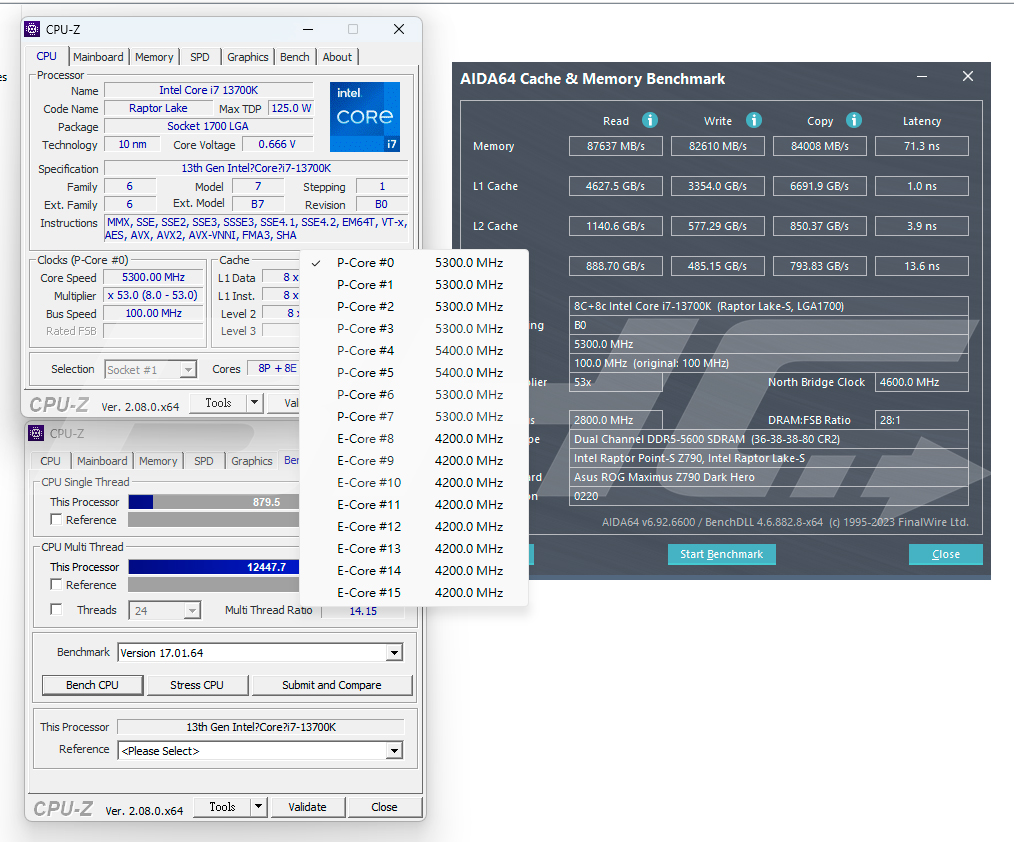
Task: Click the CPU Single Thread score bar showing 879.5
Action: (x=213, y=502)
